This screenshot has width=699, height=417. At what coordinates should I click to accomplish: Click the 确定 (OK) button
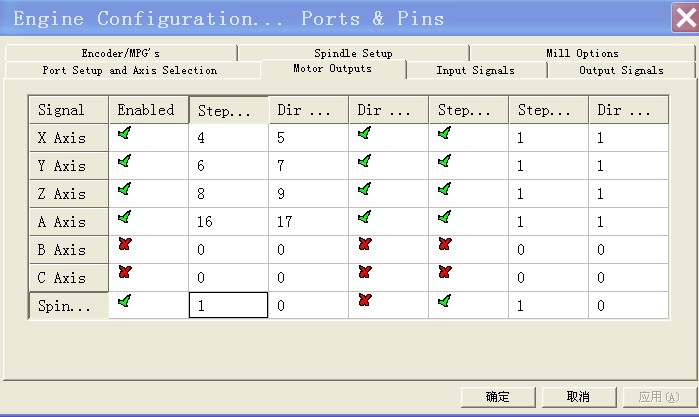pos(497,397)
